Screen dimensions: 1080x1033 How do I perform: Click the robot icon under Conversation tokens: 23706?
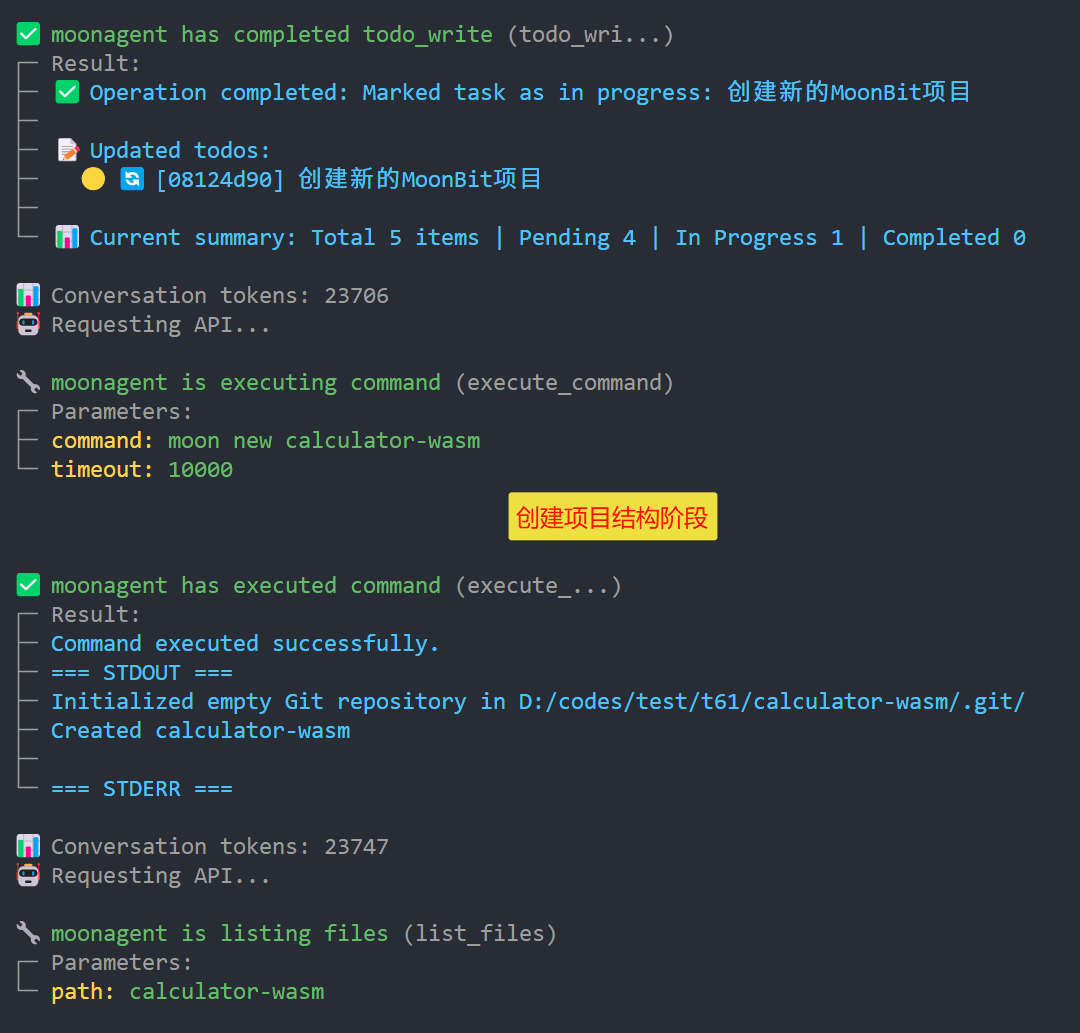(28, 325)
